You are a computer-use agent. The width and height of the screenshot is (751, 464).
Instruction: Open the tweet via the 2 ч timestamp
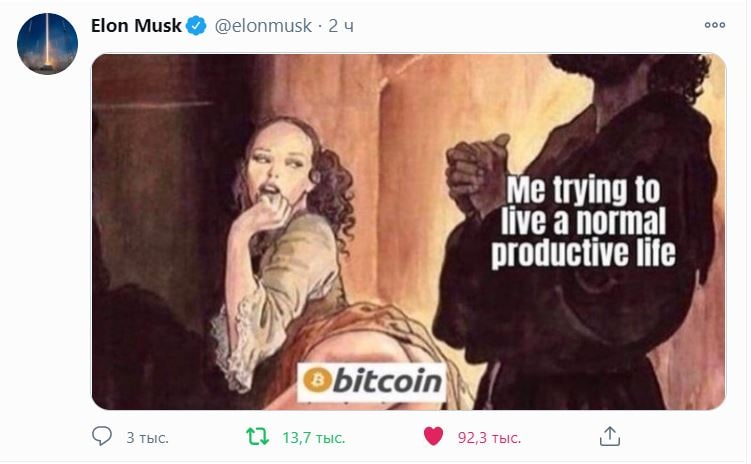(341, 26)
